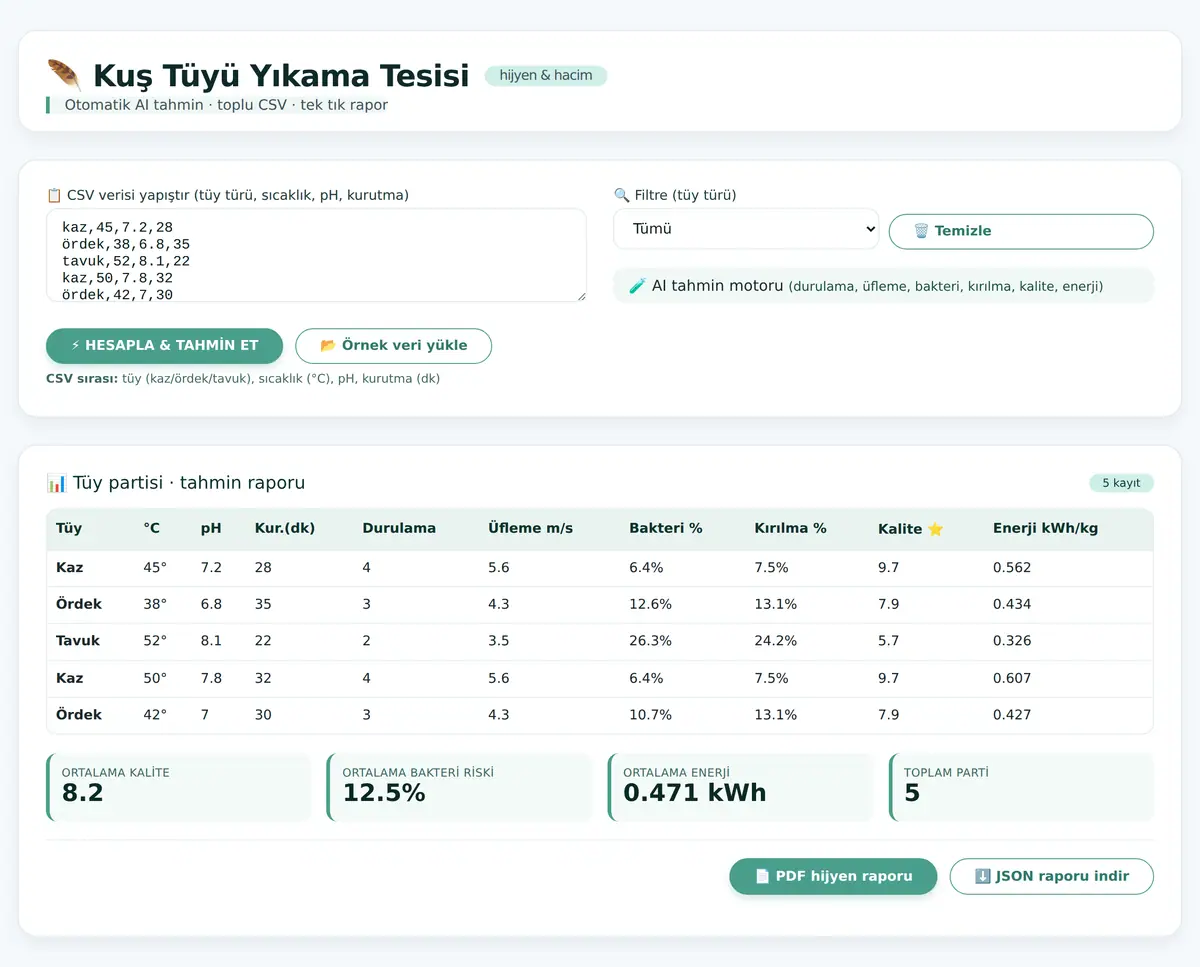
Task: Click the "0.607" energy value
Action: (1012, 678)
